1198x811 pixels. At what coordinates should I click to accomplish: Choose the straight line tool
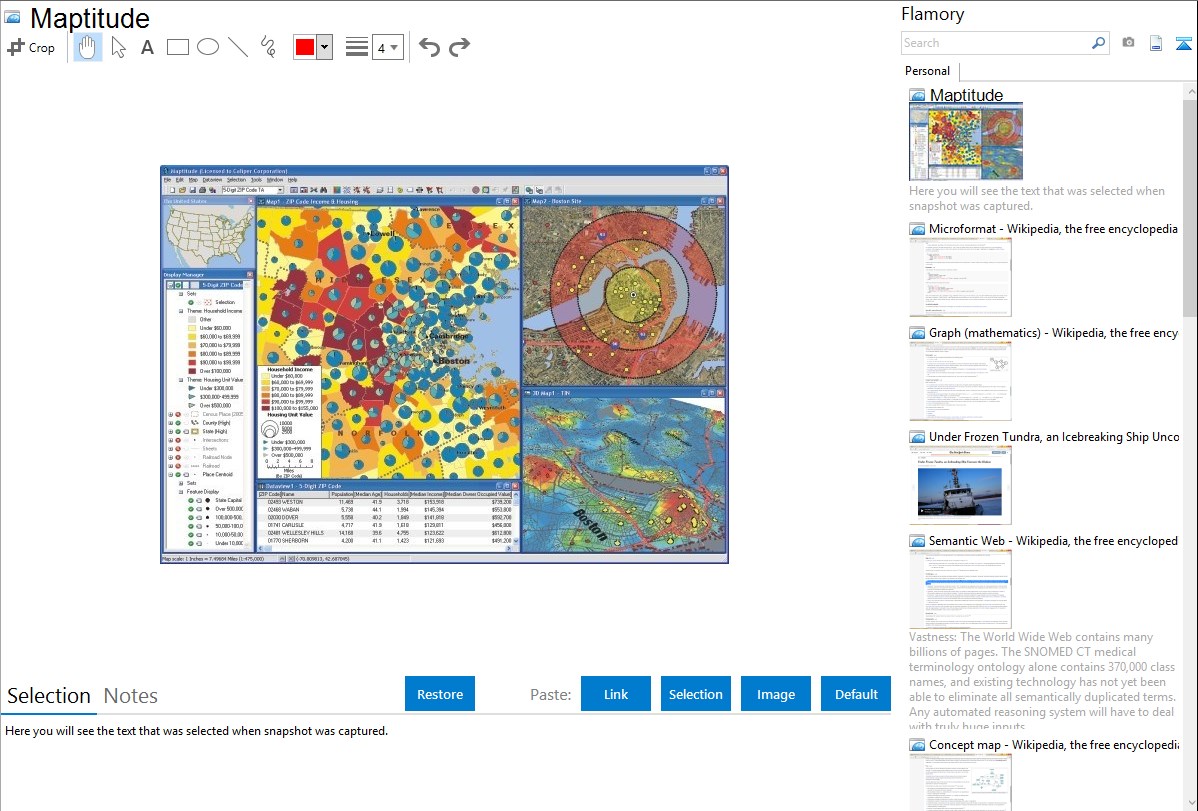[x=238, y=47]
